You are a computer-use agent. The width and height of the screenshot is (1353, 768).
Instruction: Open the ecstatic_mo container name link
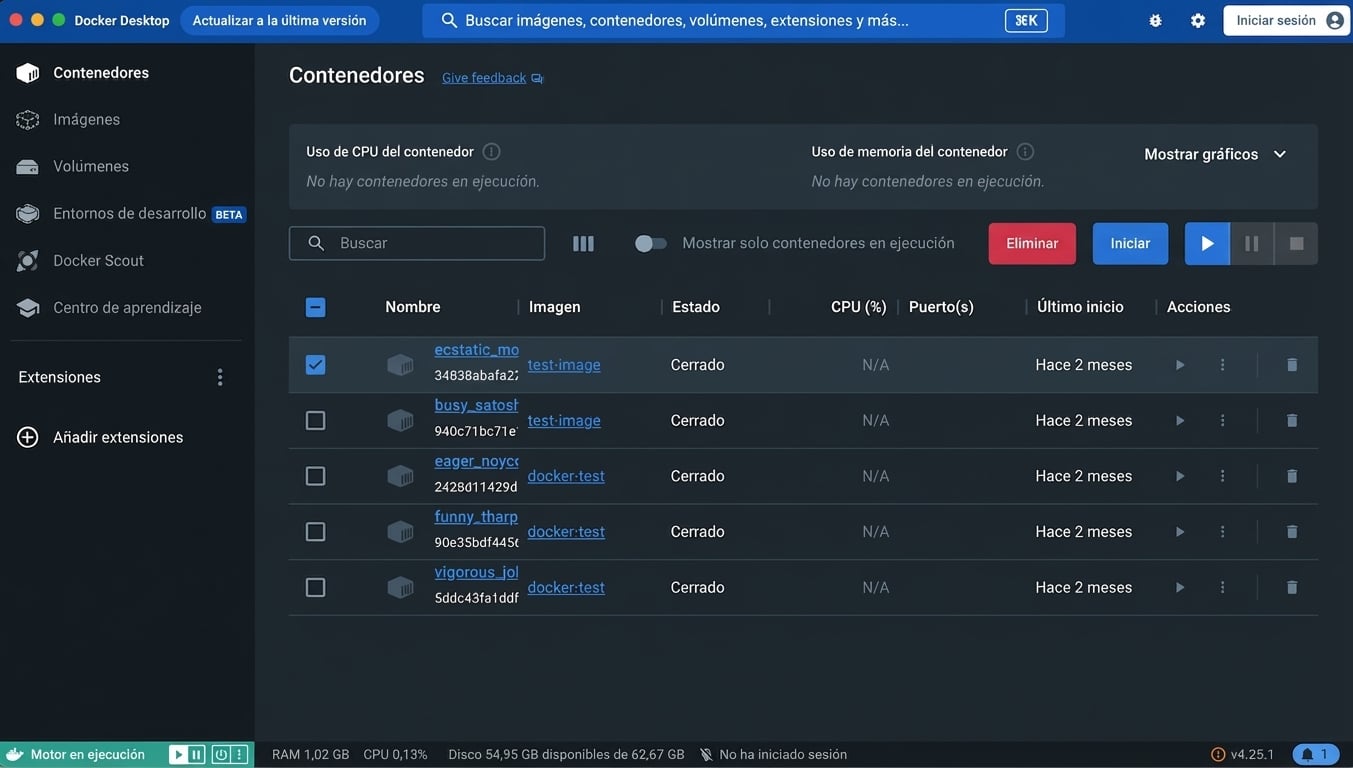coord(476,350)
